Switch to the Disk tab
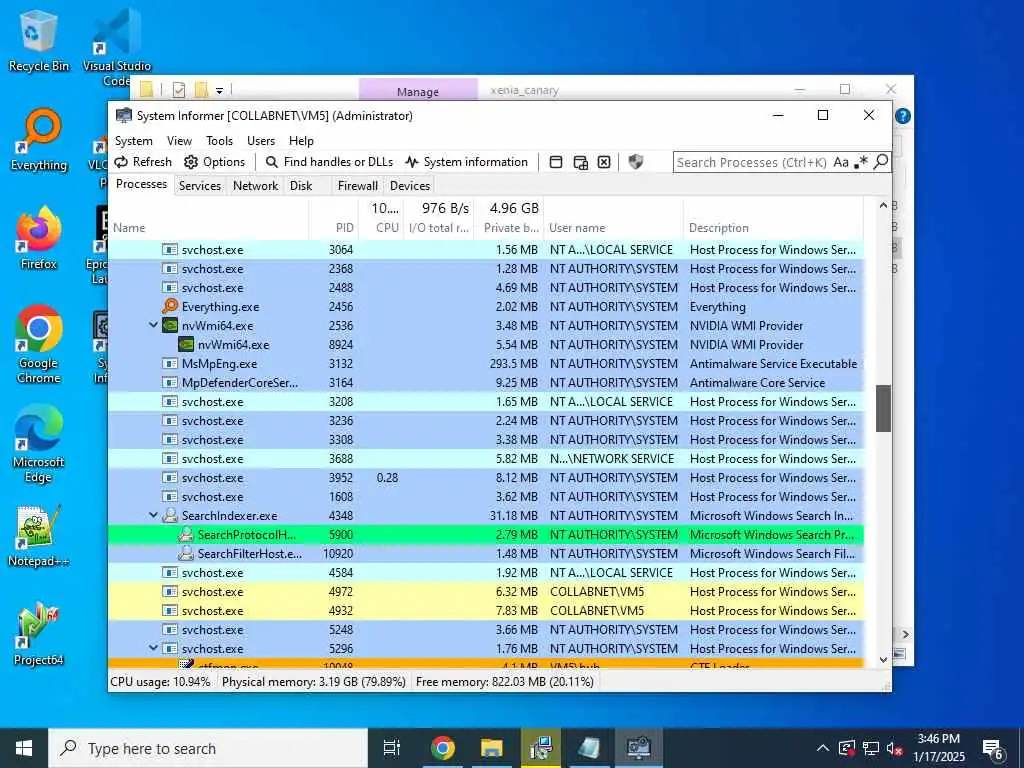 (301, 185)
